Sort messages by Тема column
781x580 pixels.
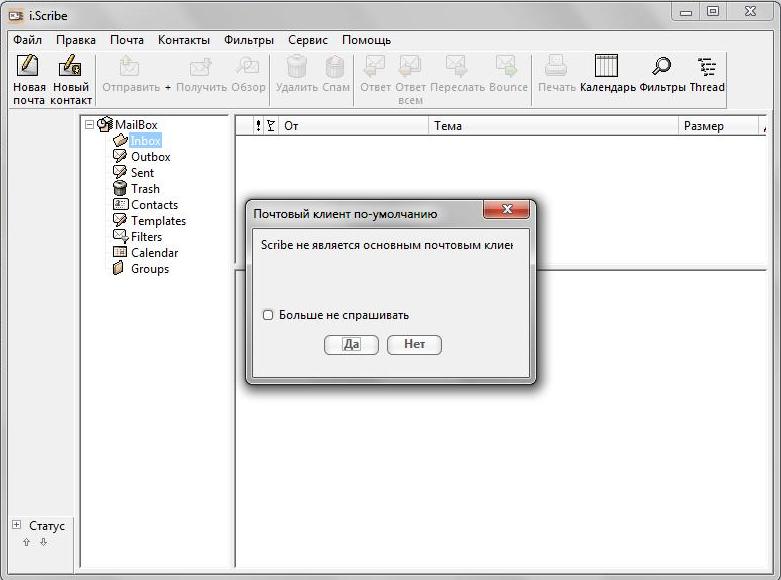point(553,126)
